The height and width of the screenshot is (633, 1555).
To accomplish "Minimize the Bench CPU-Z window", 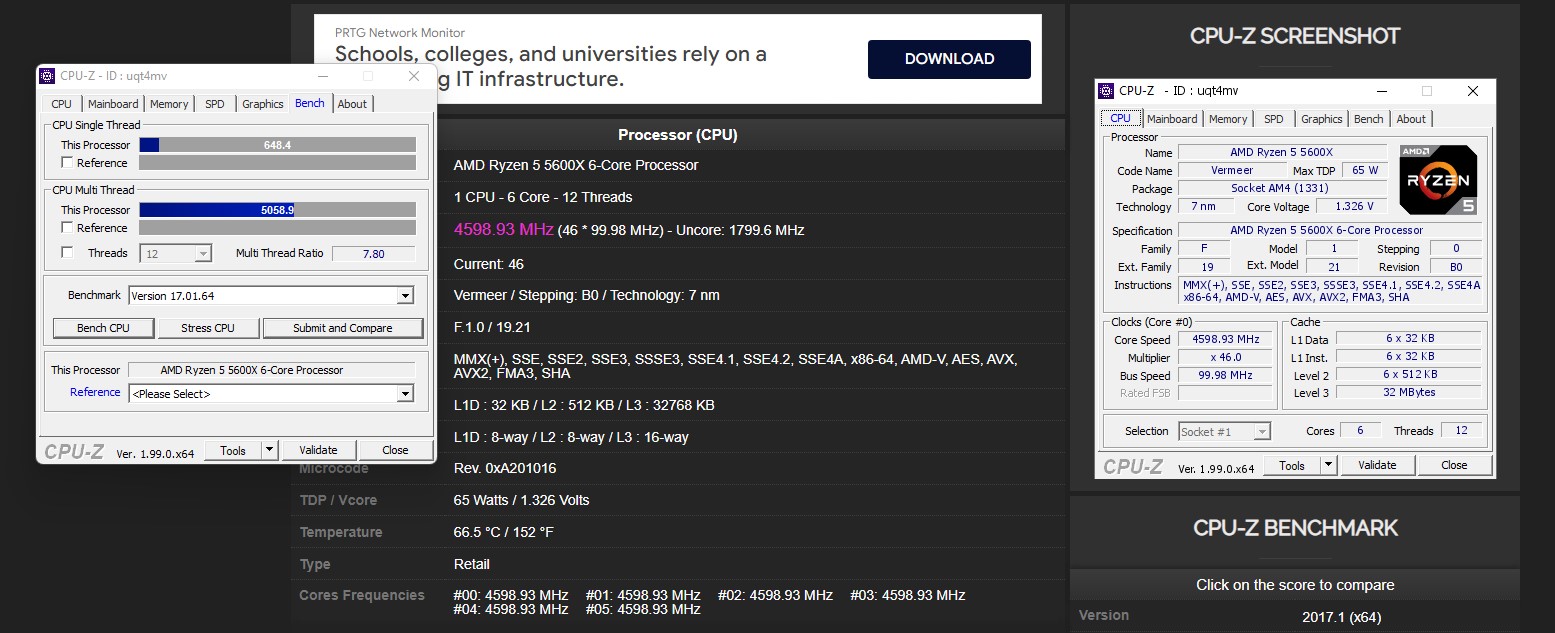I will (x=323, y=76).
